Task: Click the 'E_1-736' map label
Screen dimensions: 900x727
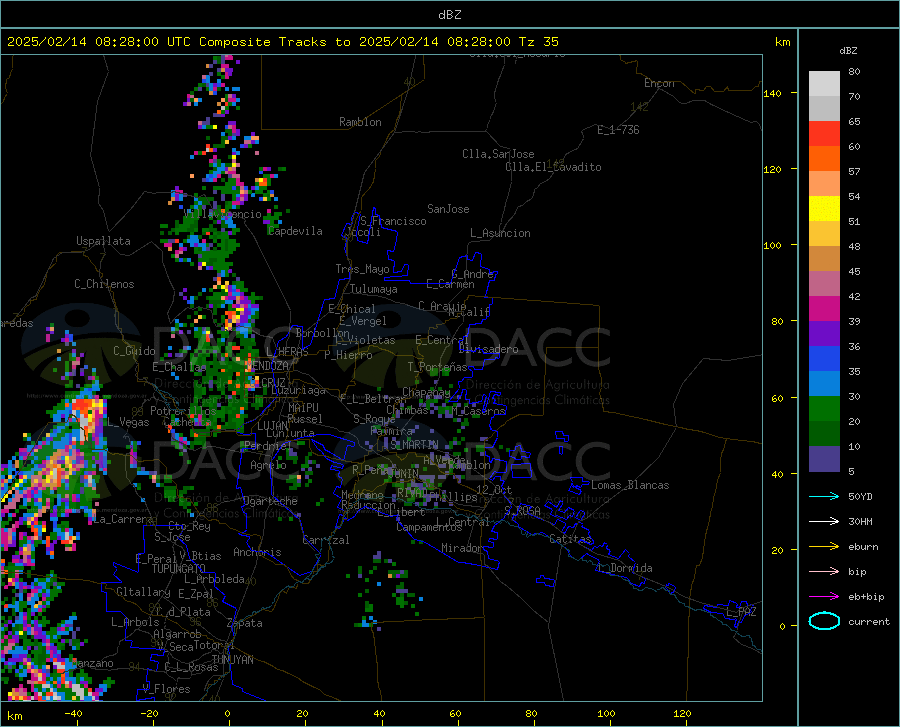Action: (618, 130)
